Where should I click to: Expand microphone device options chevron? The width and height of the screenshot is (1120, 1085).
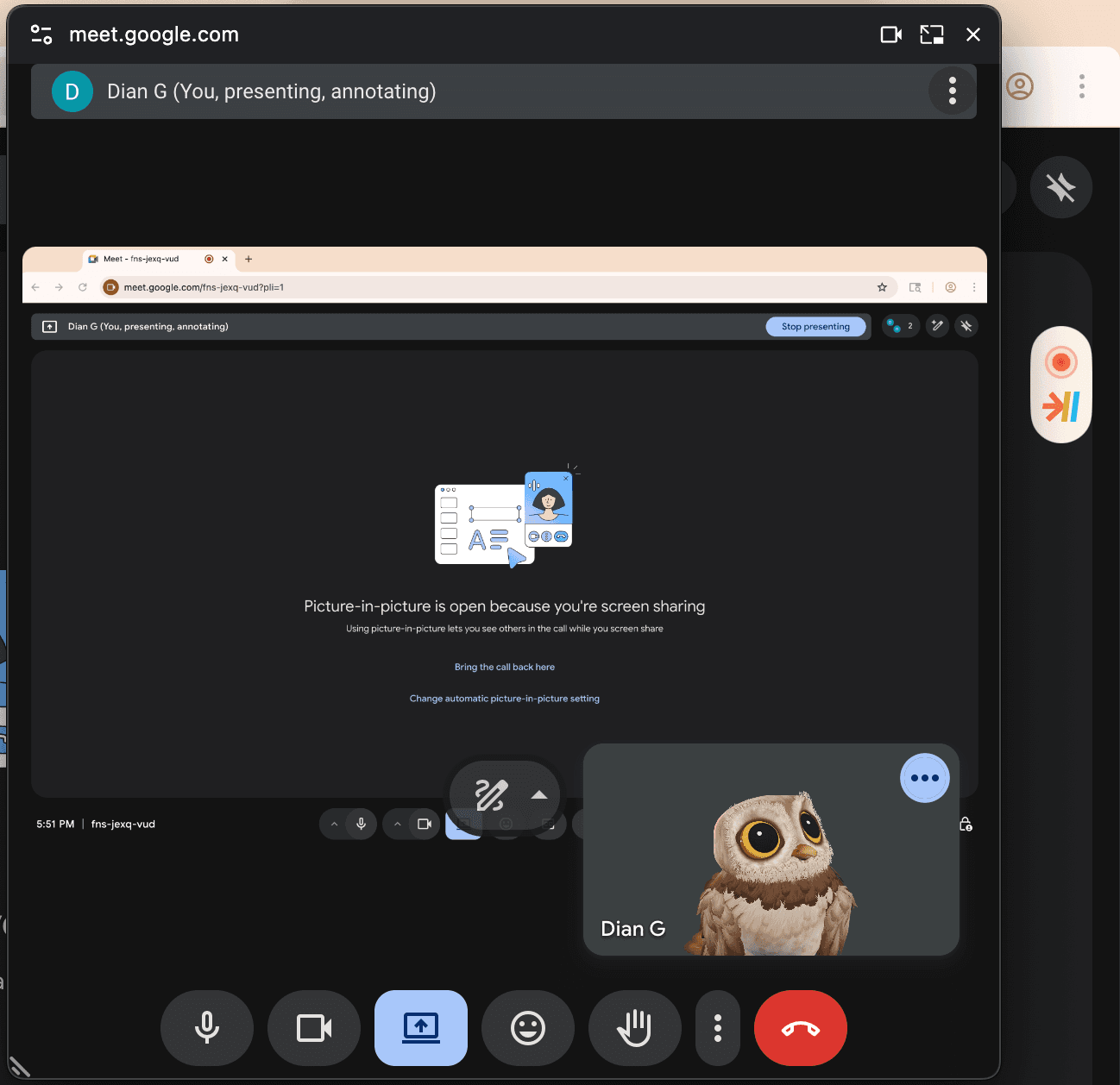(x=335, y=824)
